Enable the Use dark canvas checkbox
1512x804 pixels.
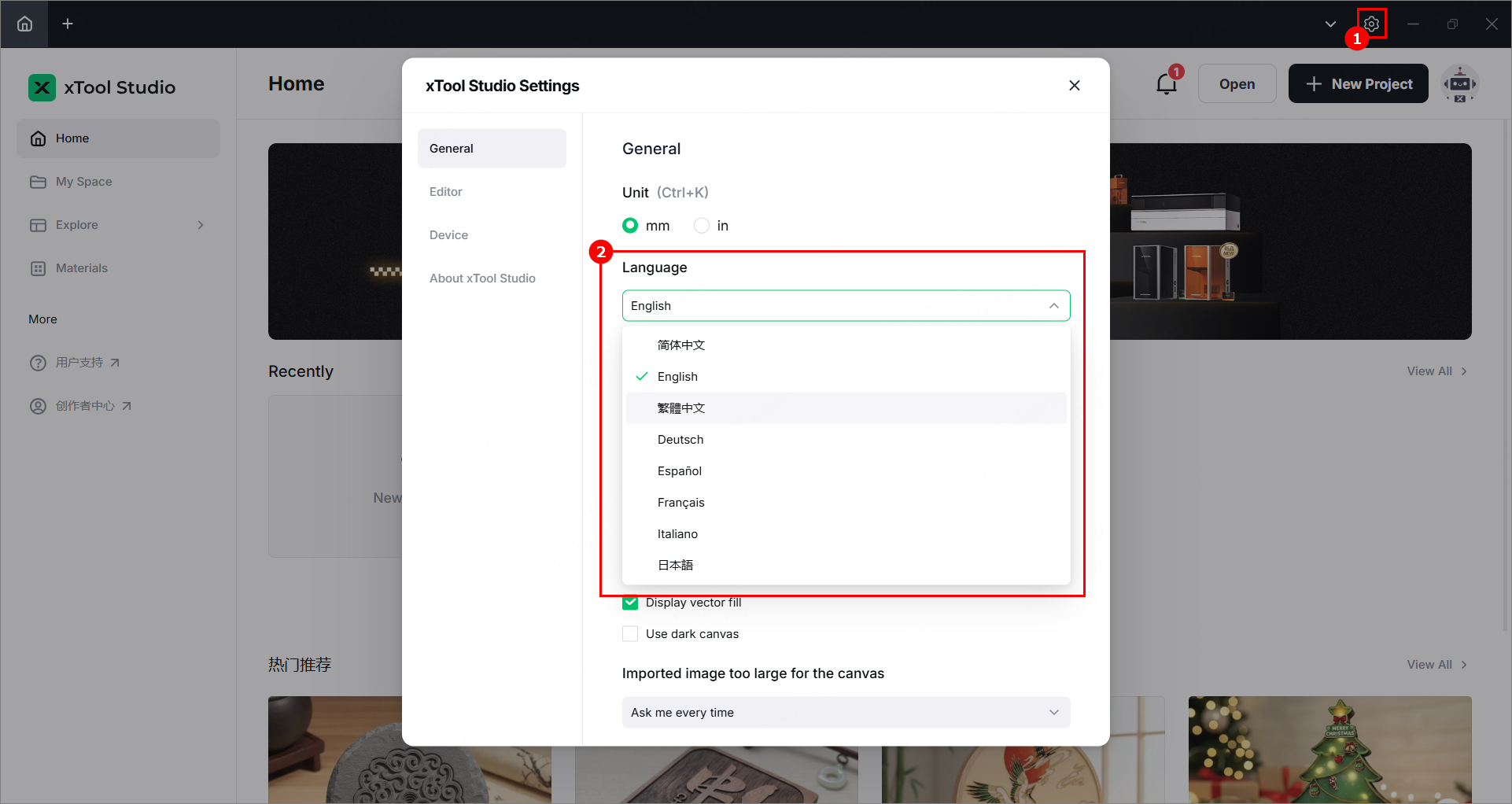[x=630, y=634]
